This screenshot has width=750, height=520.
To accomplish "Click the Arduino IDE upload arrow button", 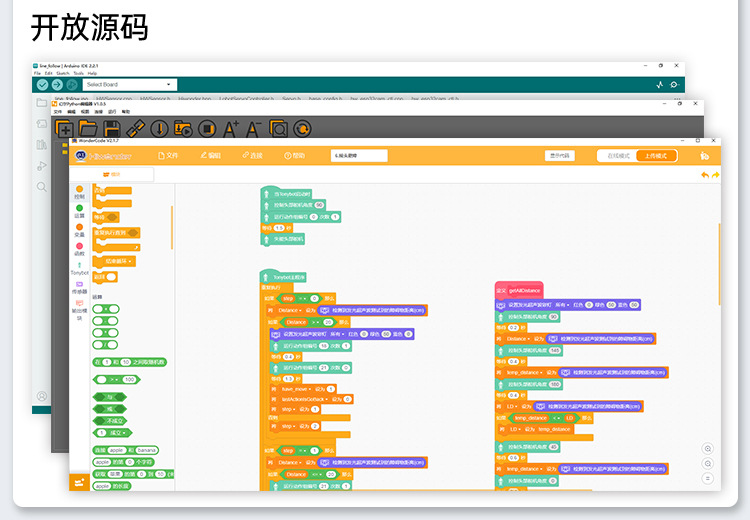I will coord(57,85).
